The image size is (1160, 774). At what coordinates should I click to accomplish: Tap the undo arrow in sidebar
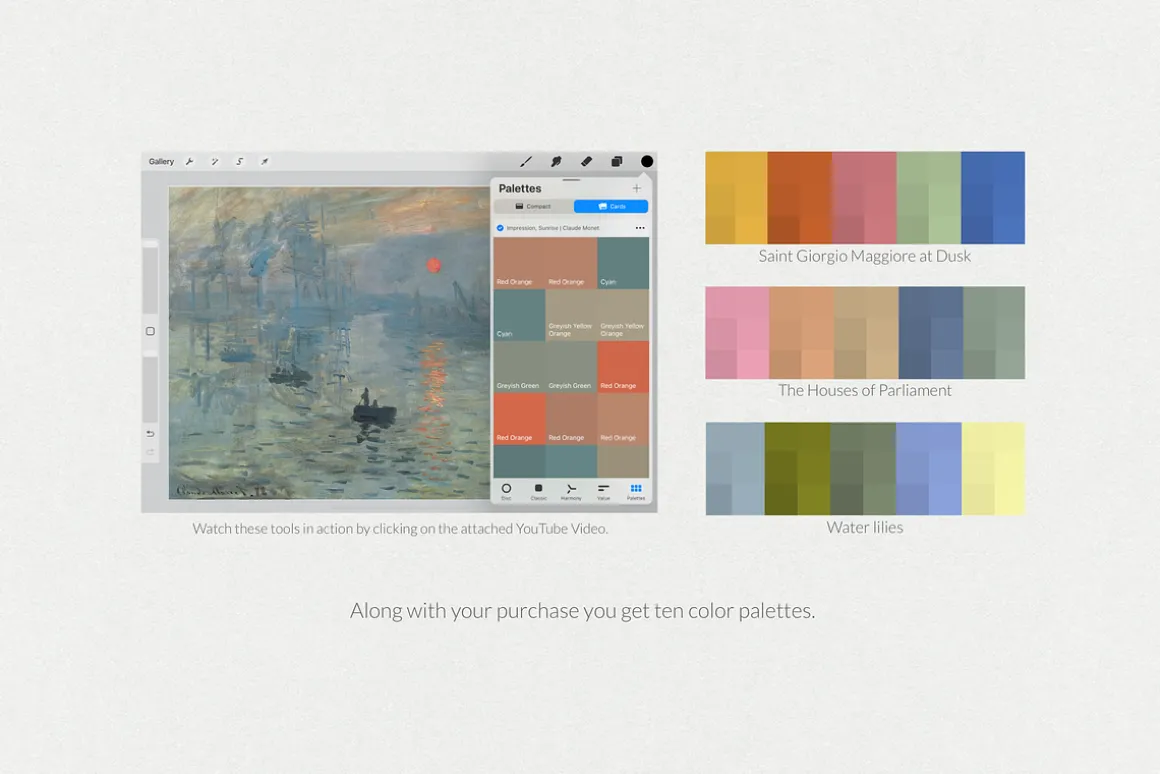[150, 434]
